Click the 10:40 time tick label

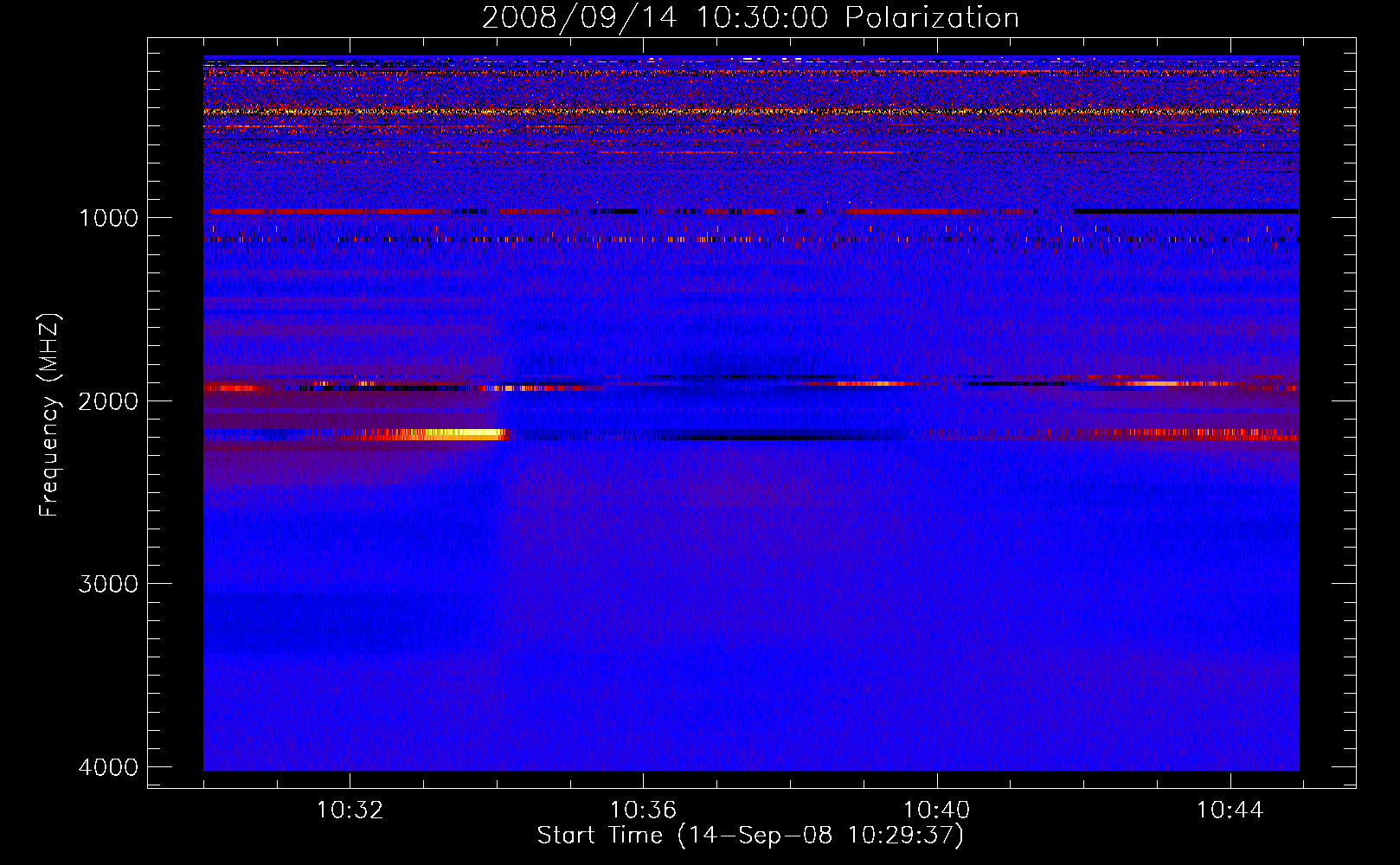tap(936, 811)
